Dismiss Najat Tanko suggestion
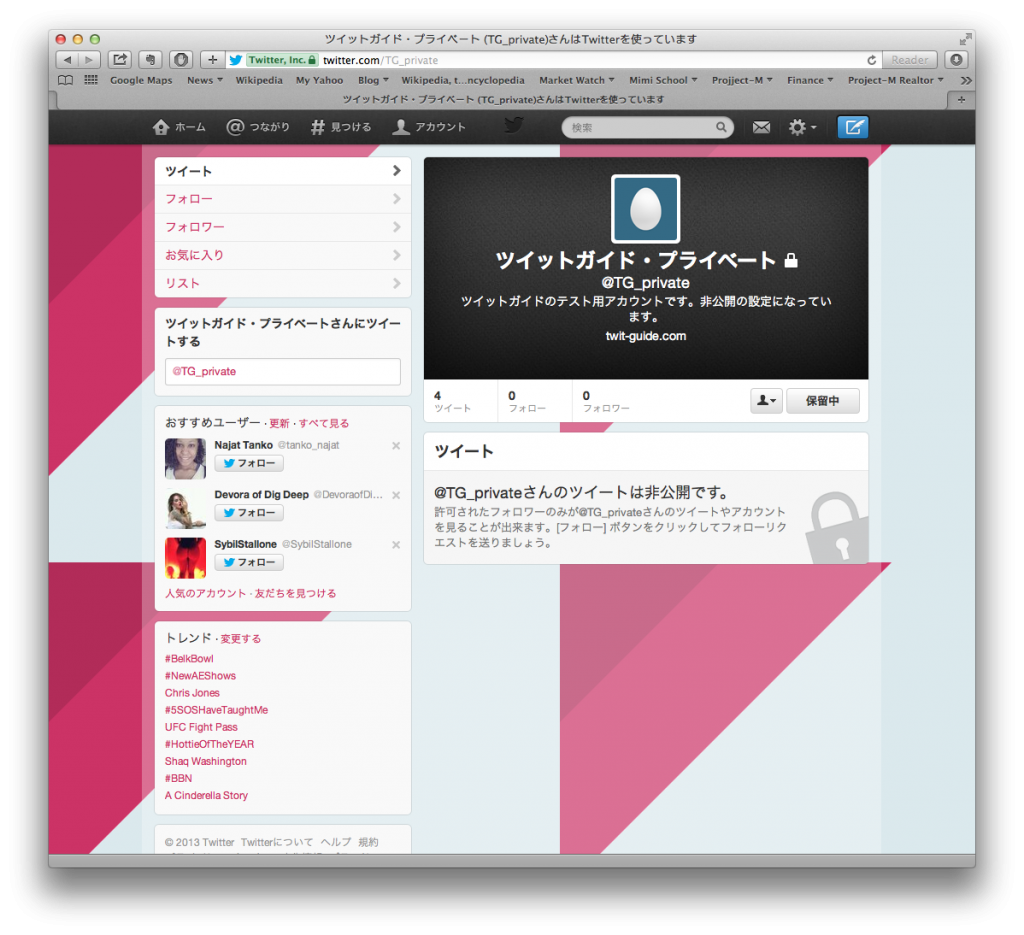Image resolution: width=1024 pixels, height=935 pixels. (x=396, y=446)
